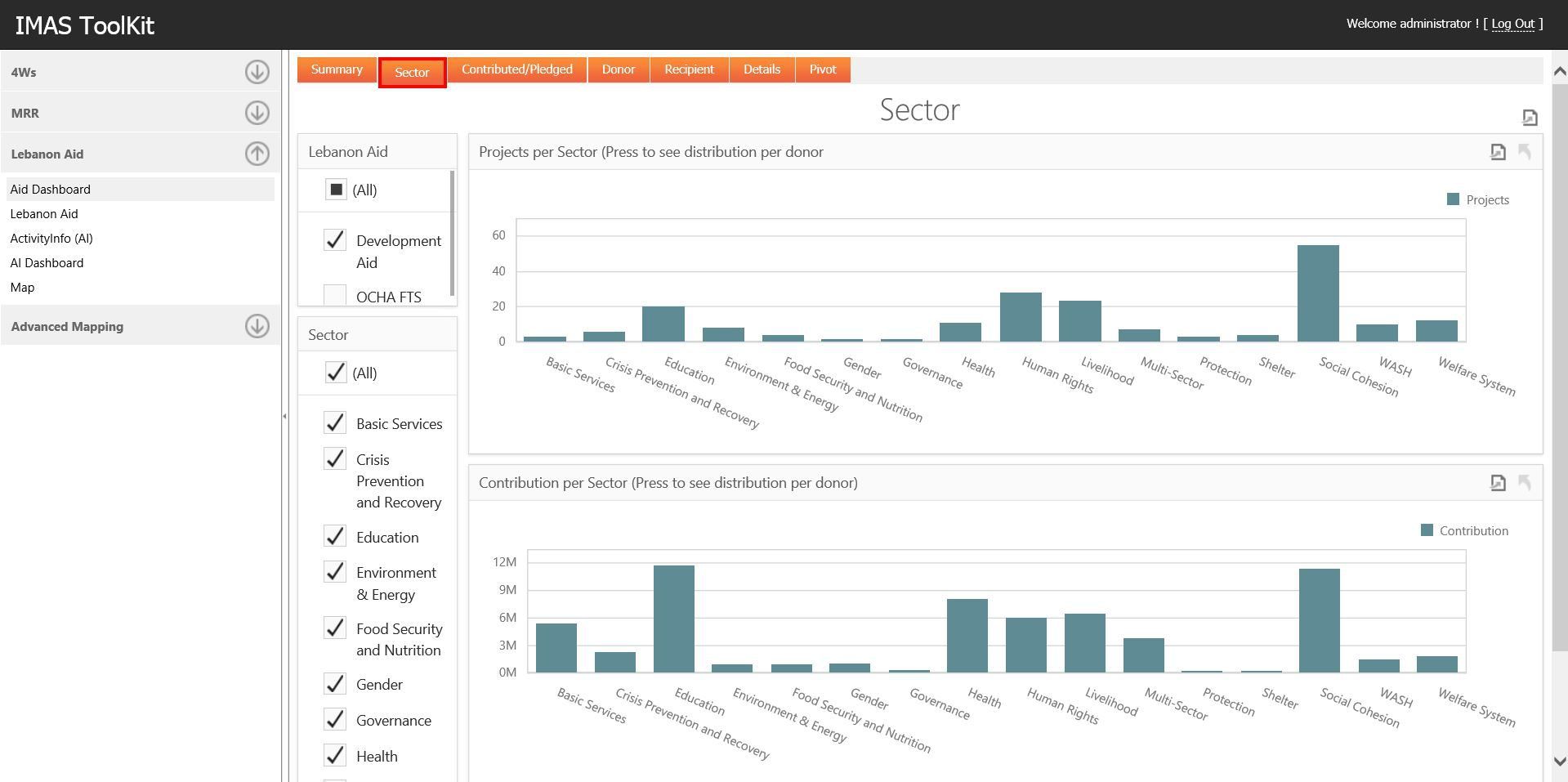This screenshot has width=1568, height=782.
Task: Uncheck the Health sector filter
Action: point(335,755)
